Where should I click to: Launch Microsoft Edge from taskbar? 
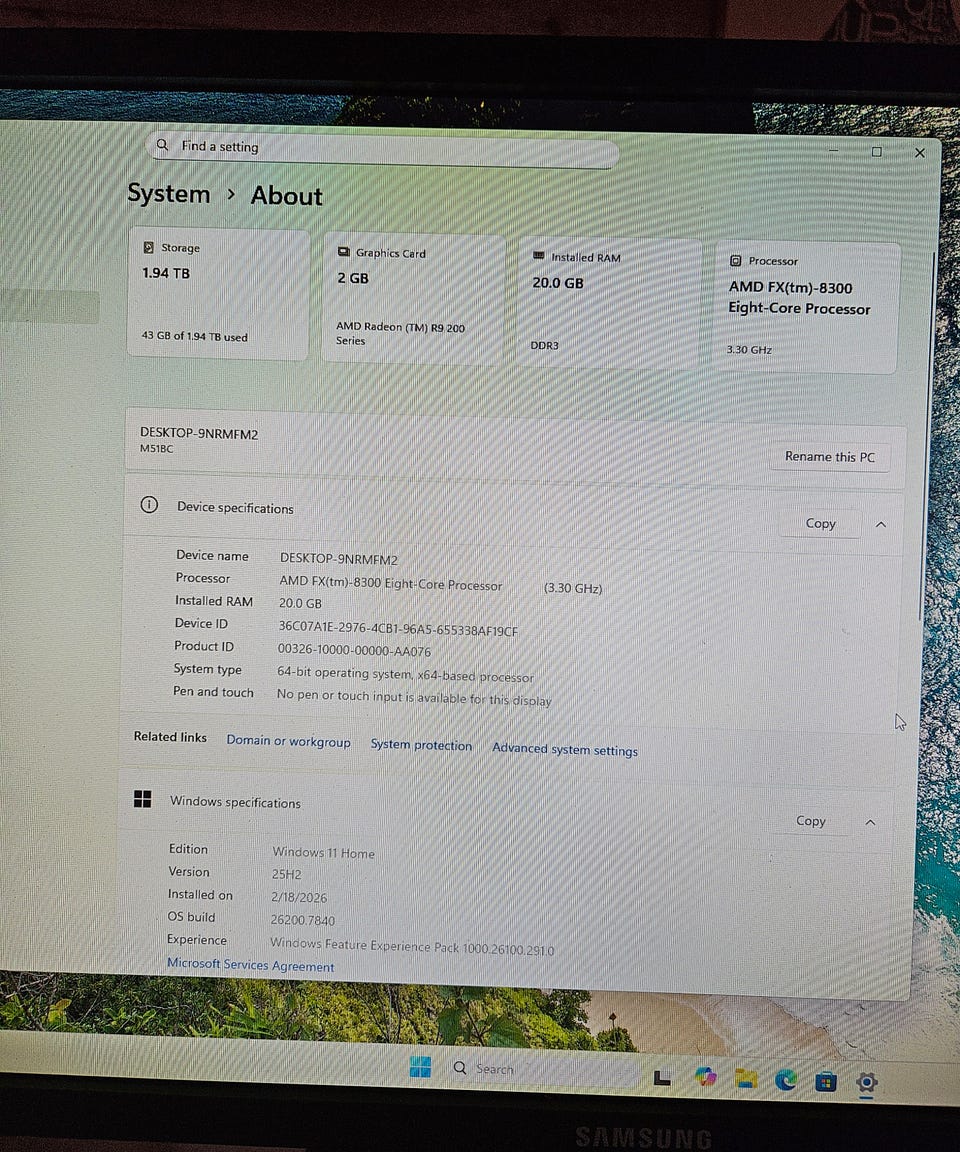pyautogui.click(x=786, y=1080)
